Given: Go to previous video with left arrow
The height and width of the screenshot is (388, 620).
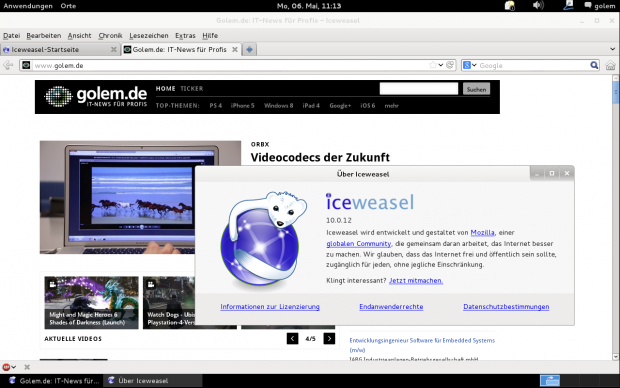Looking at the screenshot, I should click(293, 339).
